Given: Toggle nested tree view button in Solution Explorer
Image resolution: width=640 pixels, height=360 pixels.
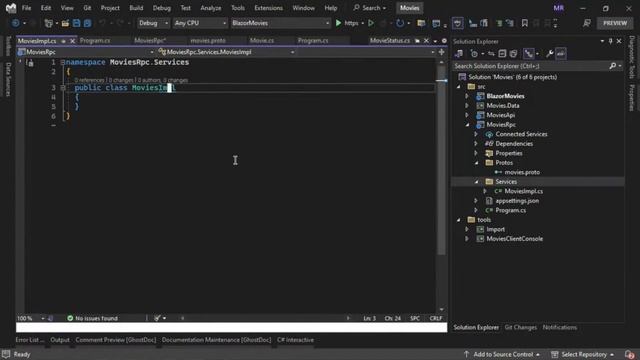Looking at the screenshot, I should tap(529, 53).
